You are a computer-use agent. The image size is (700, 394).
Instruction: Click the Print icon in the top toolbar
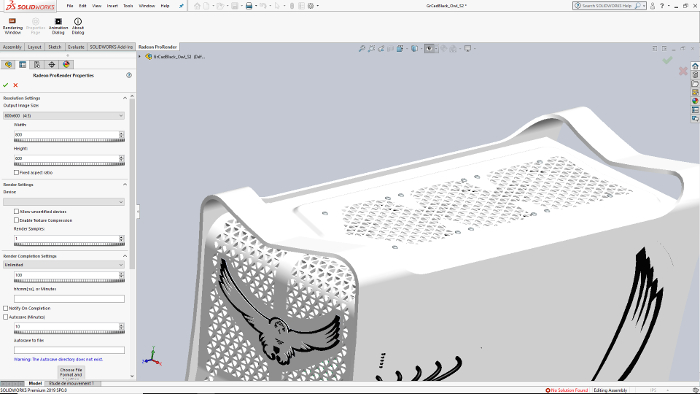[249, 6]
